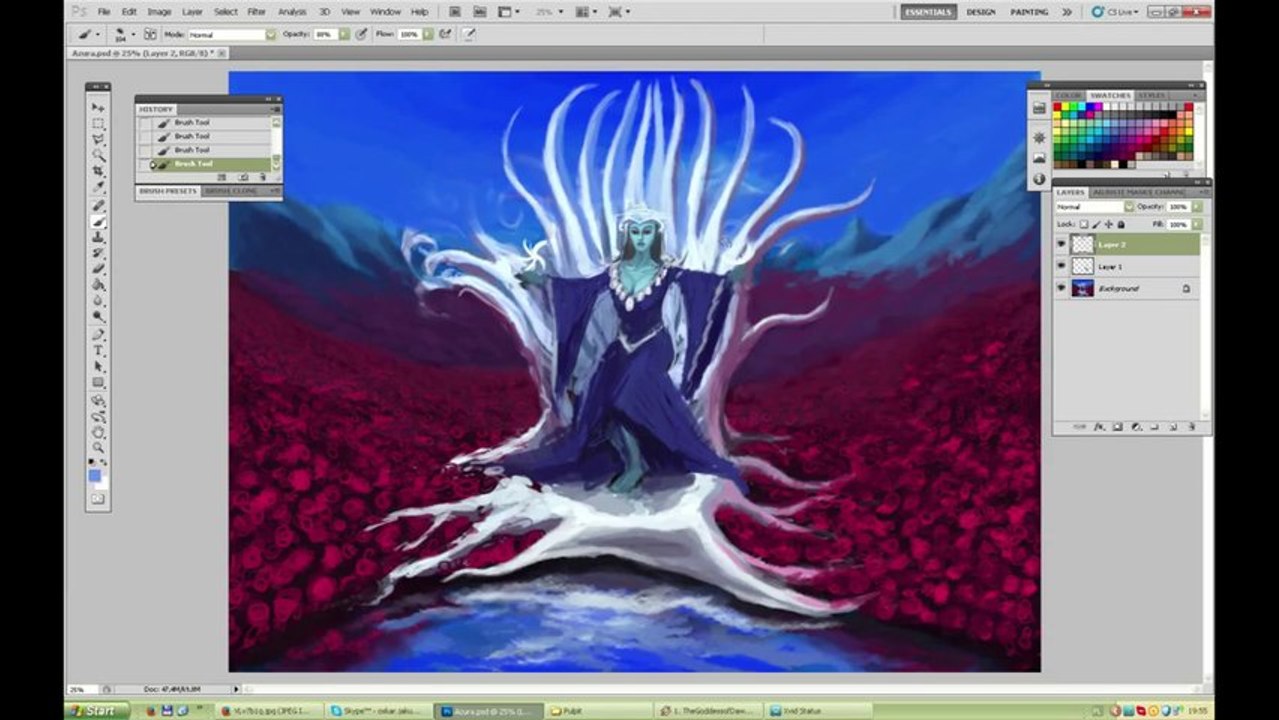Select the Lasso tool
This screenshot has height=720, width=1279.
coord(98,140)
